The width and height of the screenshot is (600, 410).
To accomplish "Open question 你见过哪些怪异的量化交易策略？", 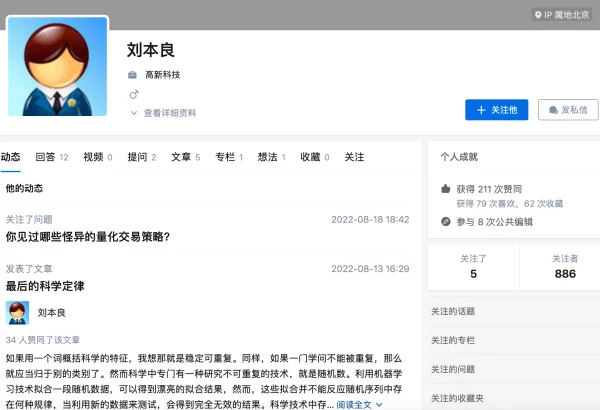I will 88,237.
